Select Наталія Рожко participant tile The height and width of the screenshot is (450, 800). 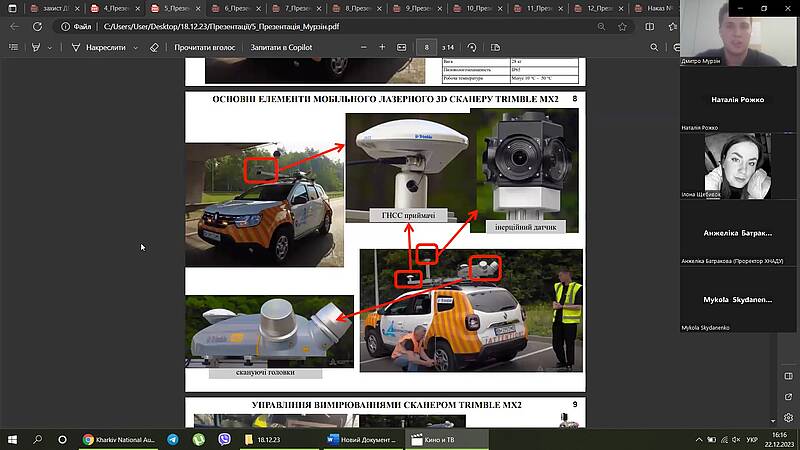pos(738,99)
